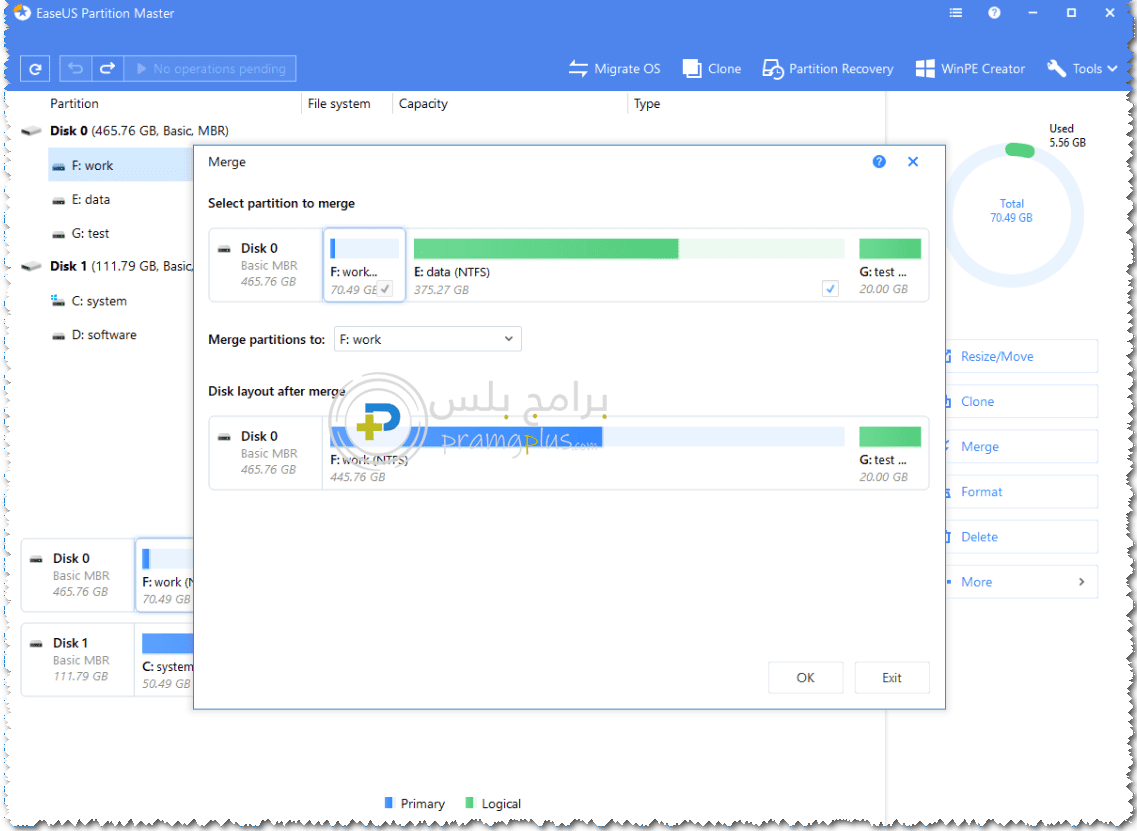The height and width of the screenshot is (831, 1137).
Task: Click Clone in right panel
Action: point(1021,401)
